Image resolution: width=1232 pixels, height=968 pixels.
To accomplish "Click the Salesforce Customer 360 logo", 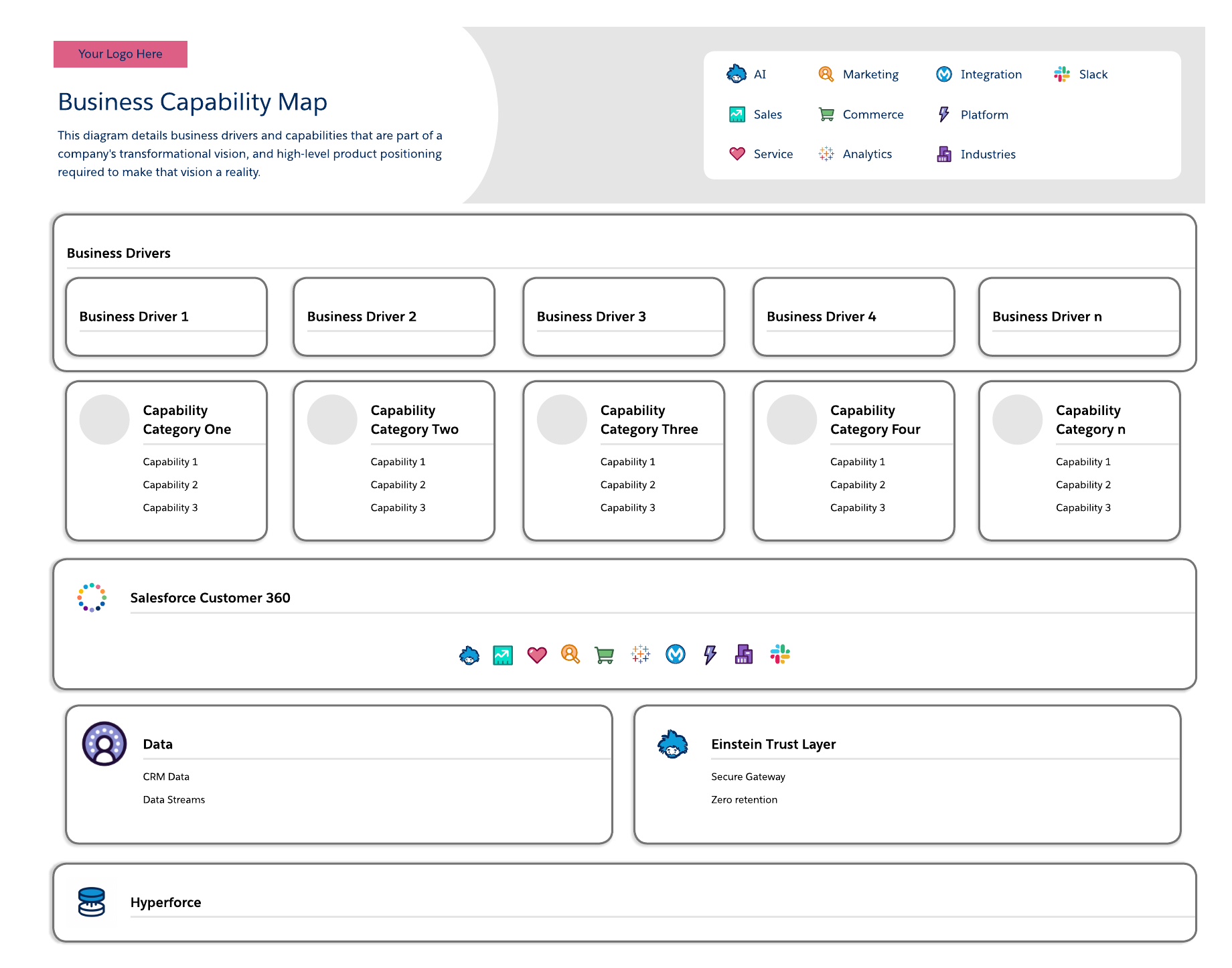I will pos(92,597).
